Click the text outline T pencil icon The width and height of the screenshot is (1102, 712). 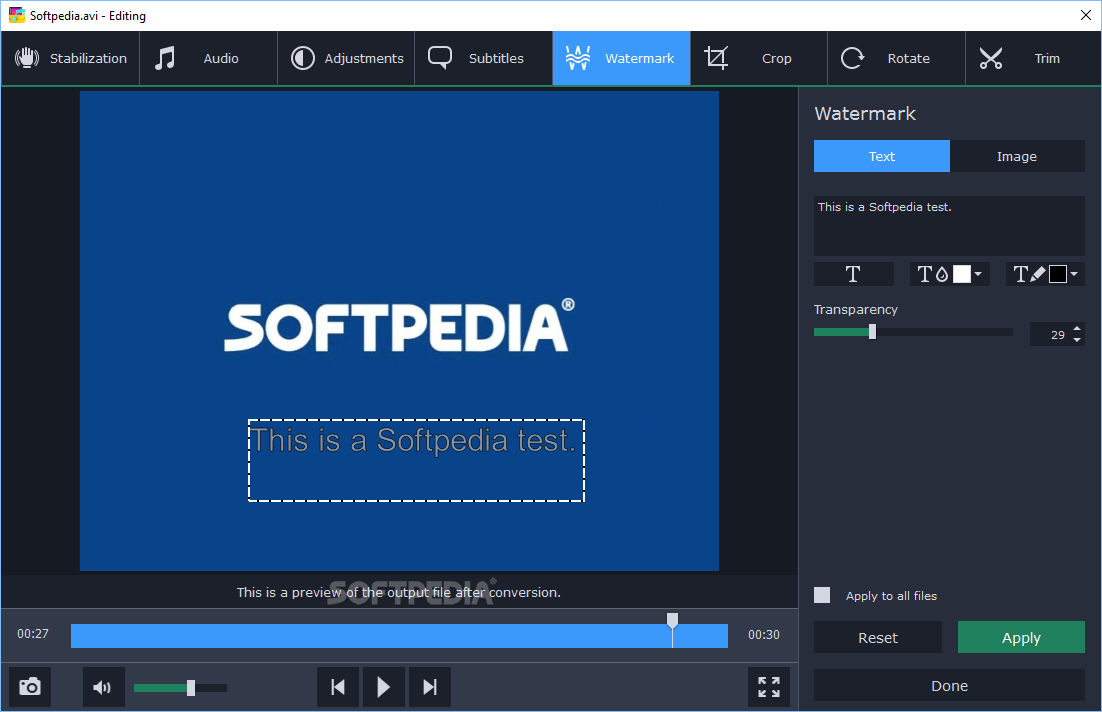tap(1029, 274)
